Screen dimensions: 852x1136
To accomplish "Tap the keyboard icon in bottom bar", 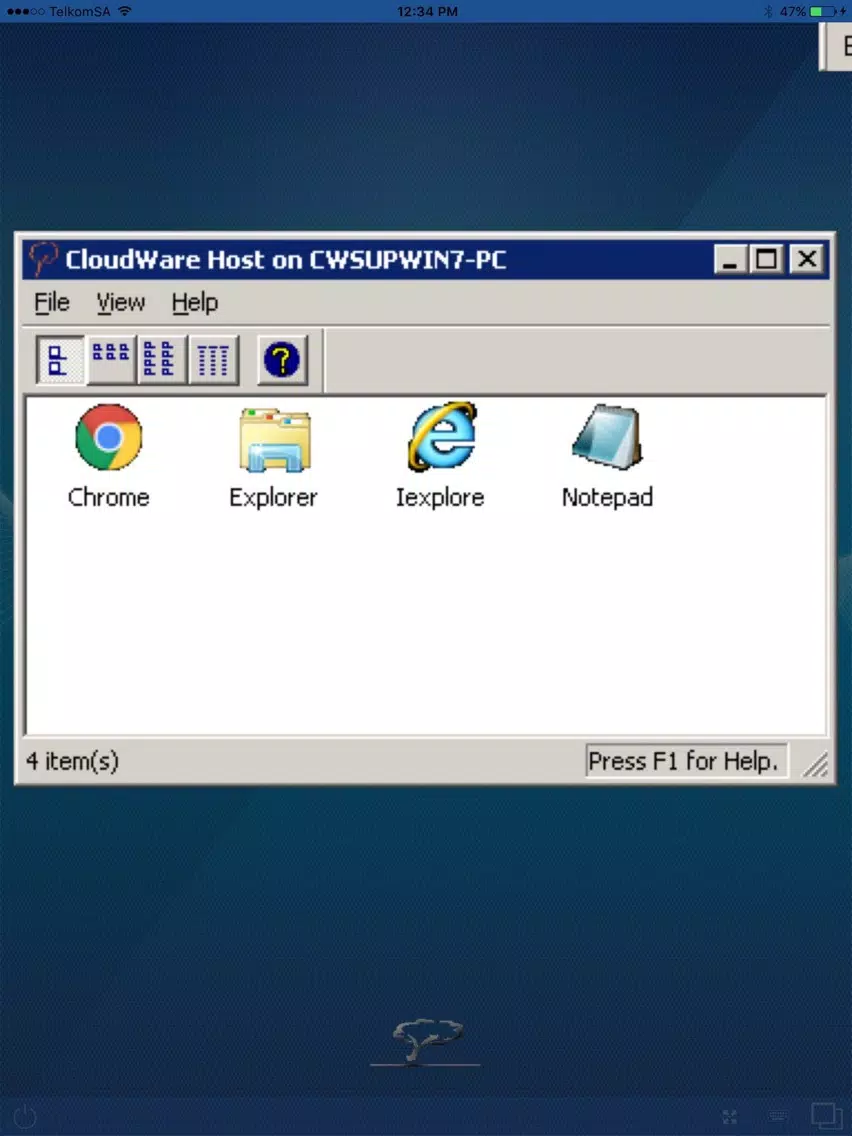I will pyautogui.click(x=778, y=1116).
